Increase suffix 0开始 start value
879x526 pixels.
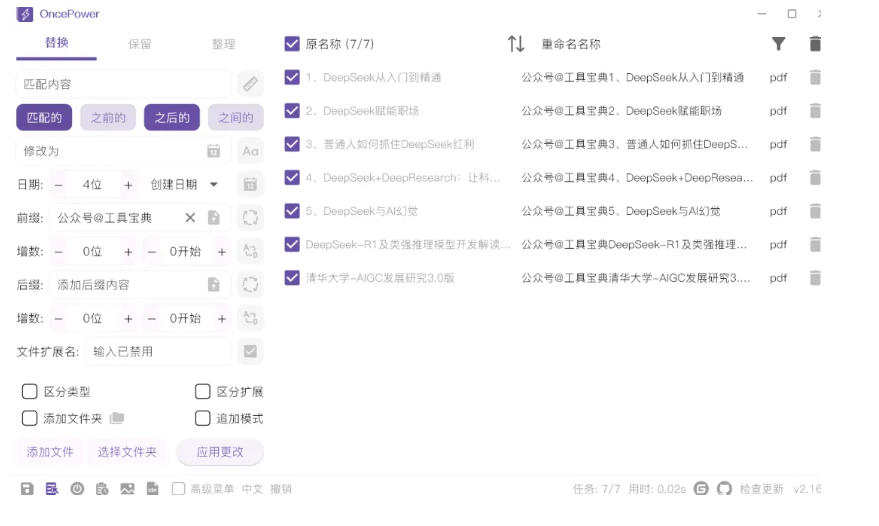click(x=222, y=318)
